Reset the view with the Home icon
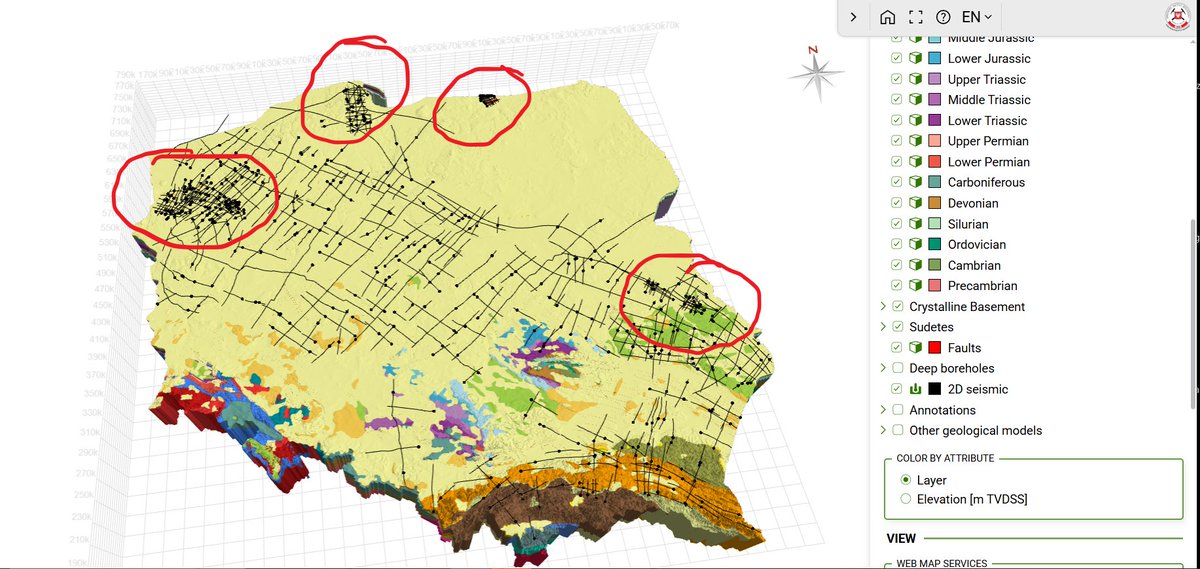Image resolution: width=1200 pixels, height=569 pixels. (x=887, y=17)
